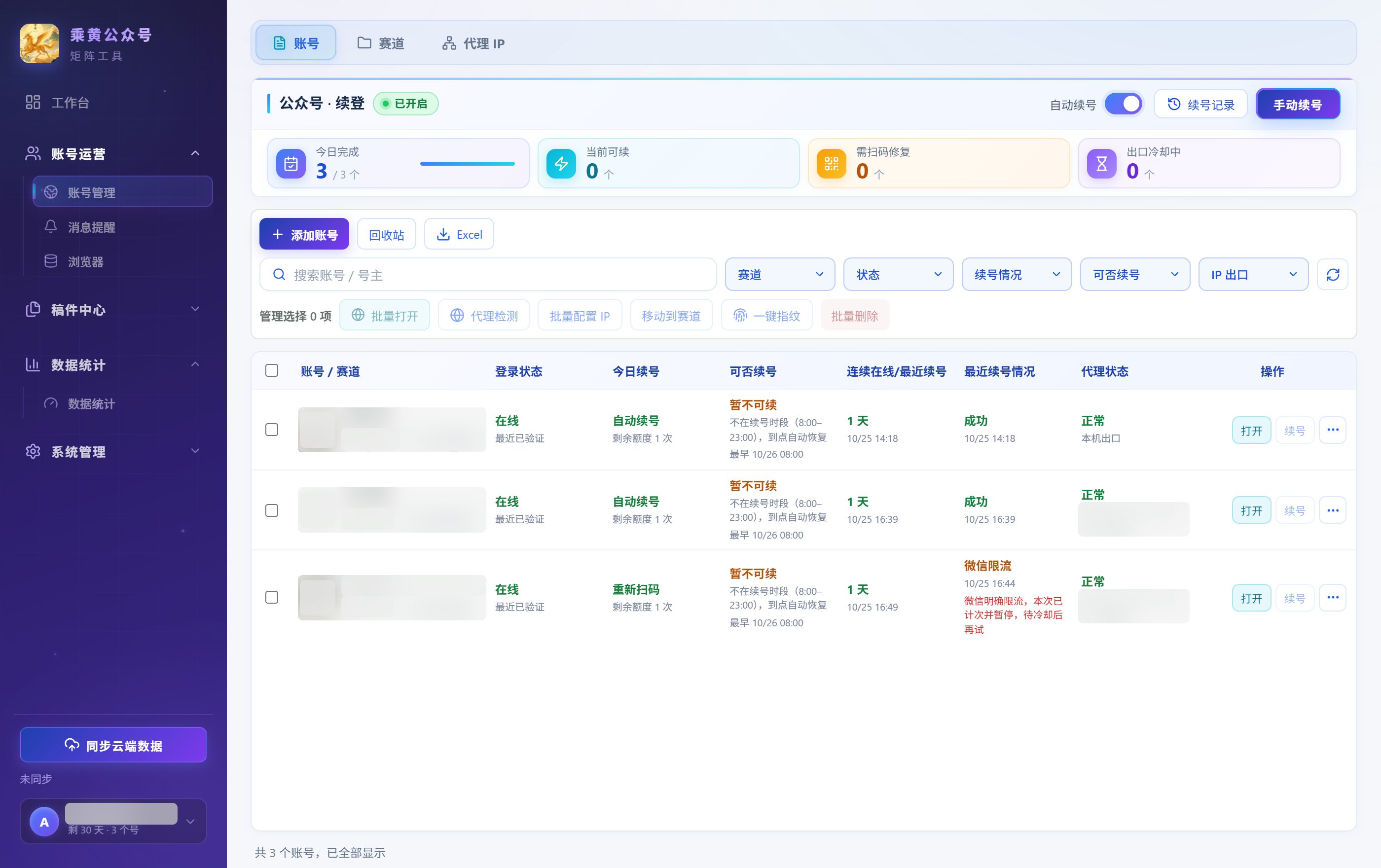The image size is (1381, 868).
Task: Click 同步云端数据 sync button
Action: pyautogui.click(x=113, y=745)
